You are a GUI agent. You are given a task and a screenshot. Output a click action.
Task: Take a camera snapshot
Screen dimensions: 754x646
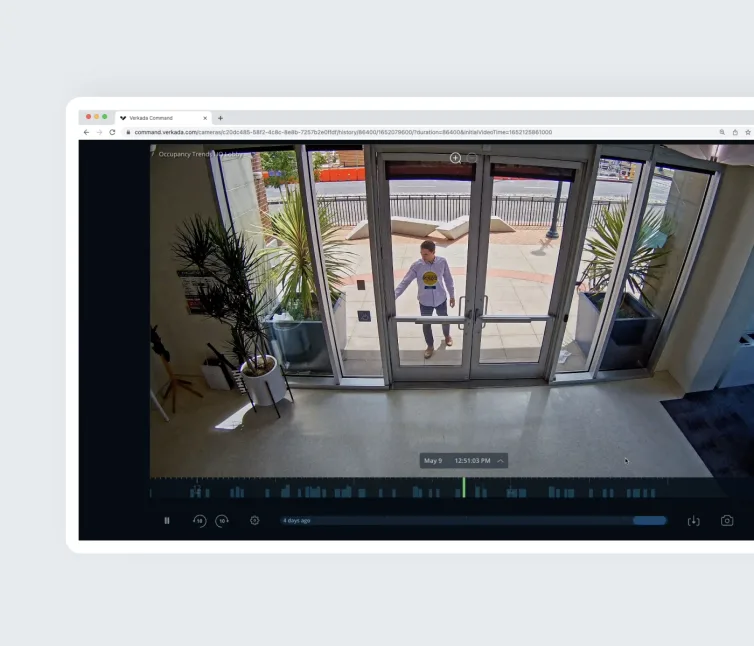point(727,521)
